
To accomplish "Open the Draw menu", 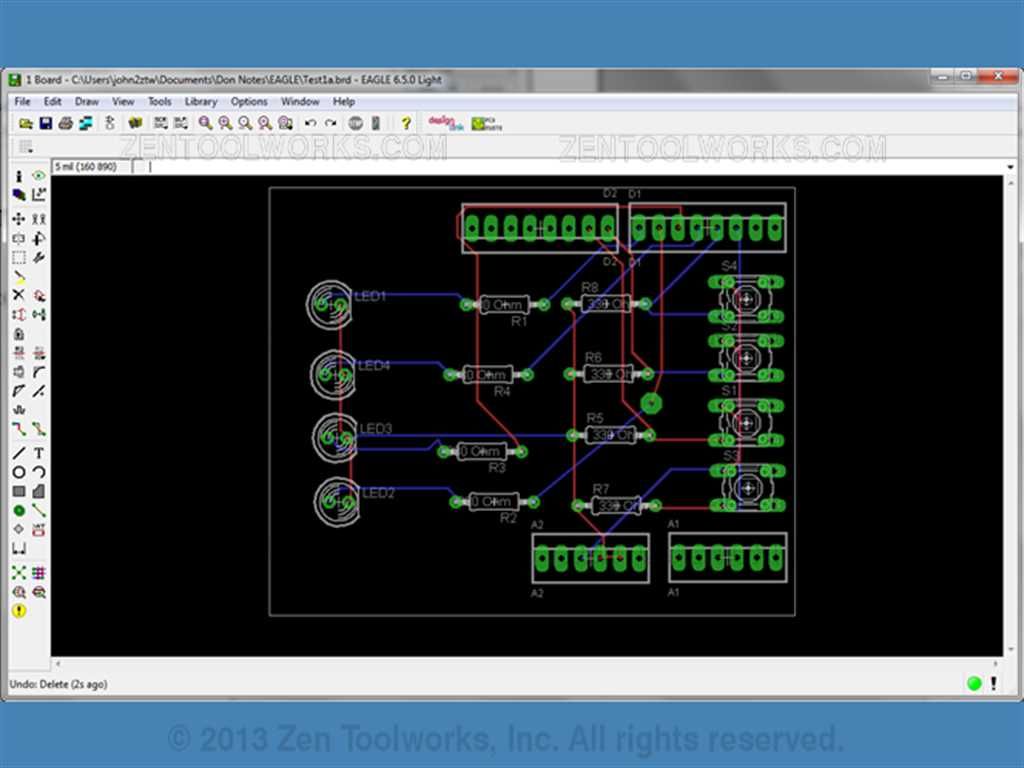I will (86, 101).
